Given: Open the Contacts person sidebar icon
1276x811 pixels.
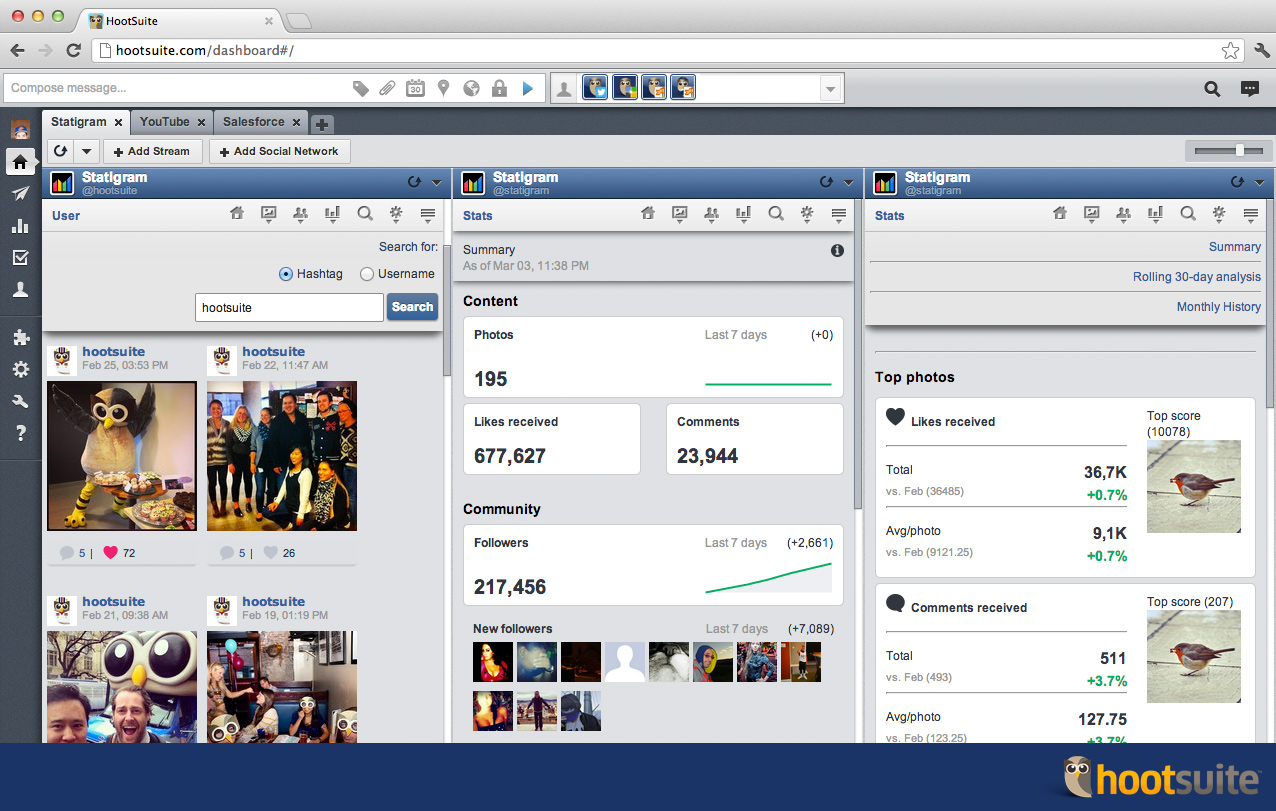Looking at the screenshot, I should pyautogui.click(x=20, y=290).
